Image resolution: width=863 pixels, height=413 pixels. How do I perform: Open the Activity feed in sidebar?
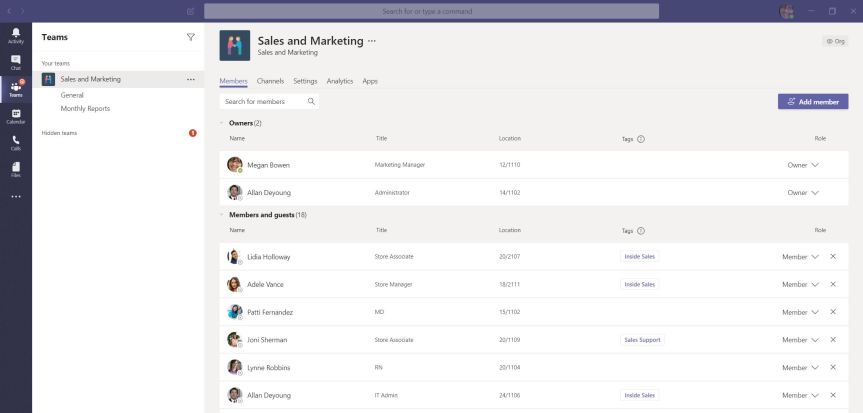pyautogui.click(x=15, y=35)
